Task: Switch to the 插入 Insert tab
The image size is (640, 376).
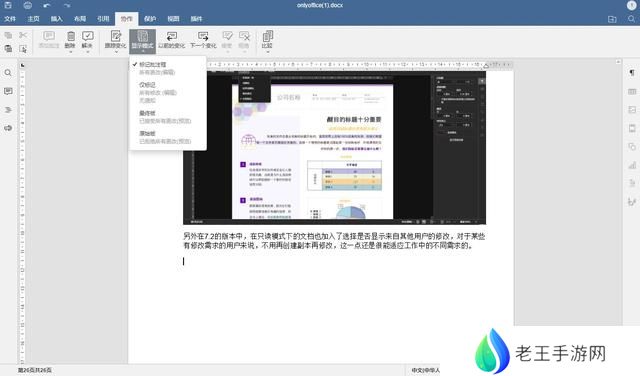Action: point(57,19)
